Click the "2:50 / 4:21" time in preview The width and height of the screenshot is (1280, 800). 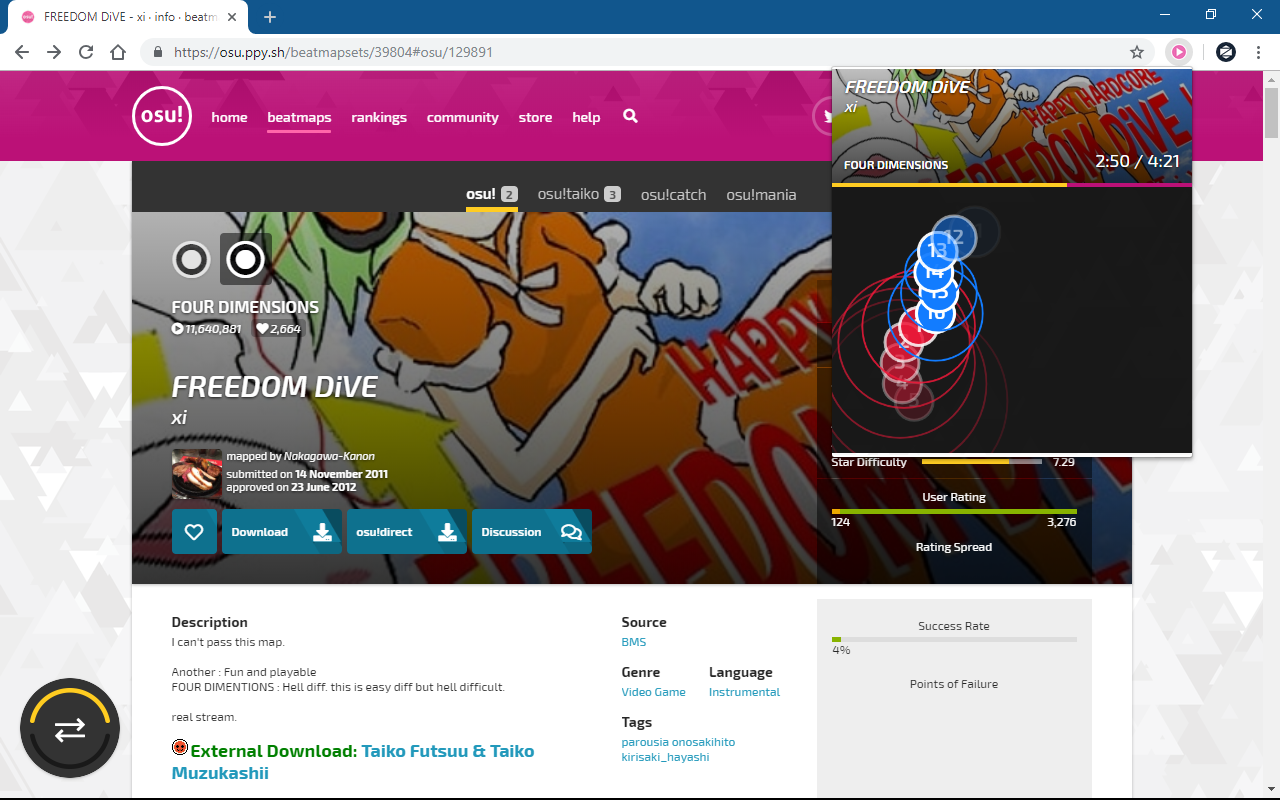pos(1137,161)
